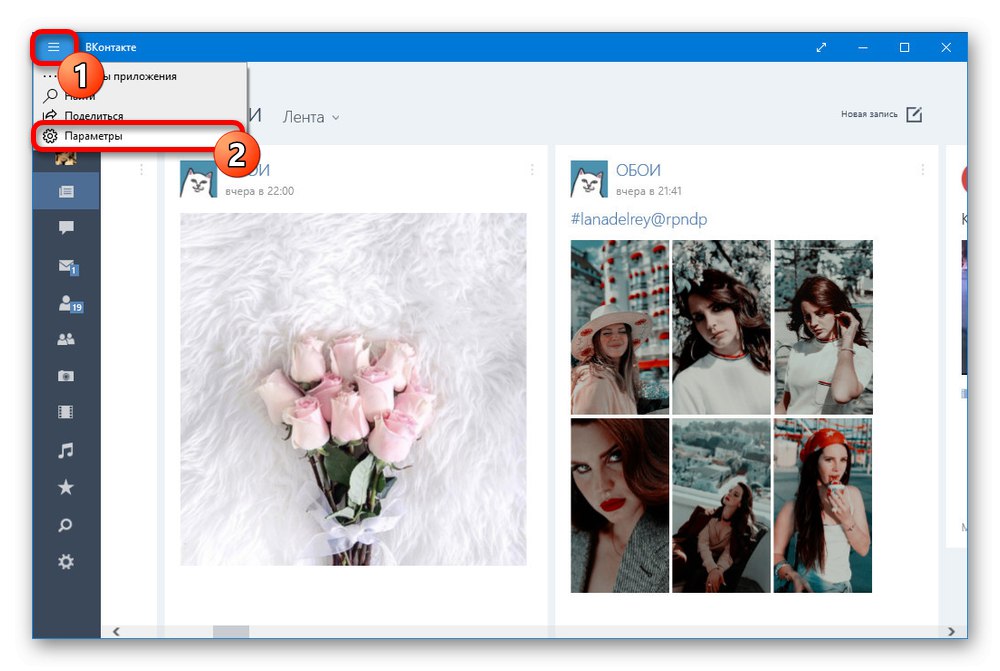
Task: Click hashtag #lanadelrey@rpndp
Action: click(x=638, y=219)
